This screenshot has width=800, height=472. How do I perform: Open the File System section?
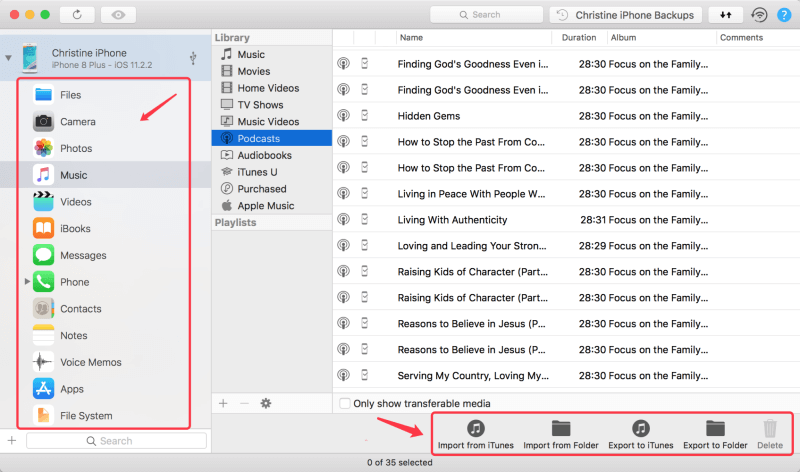point(105,416)
